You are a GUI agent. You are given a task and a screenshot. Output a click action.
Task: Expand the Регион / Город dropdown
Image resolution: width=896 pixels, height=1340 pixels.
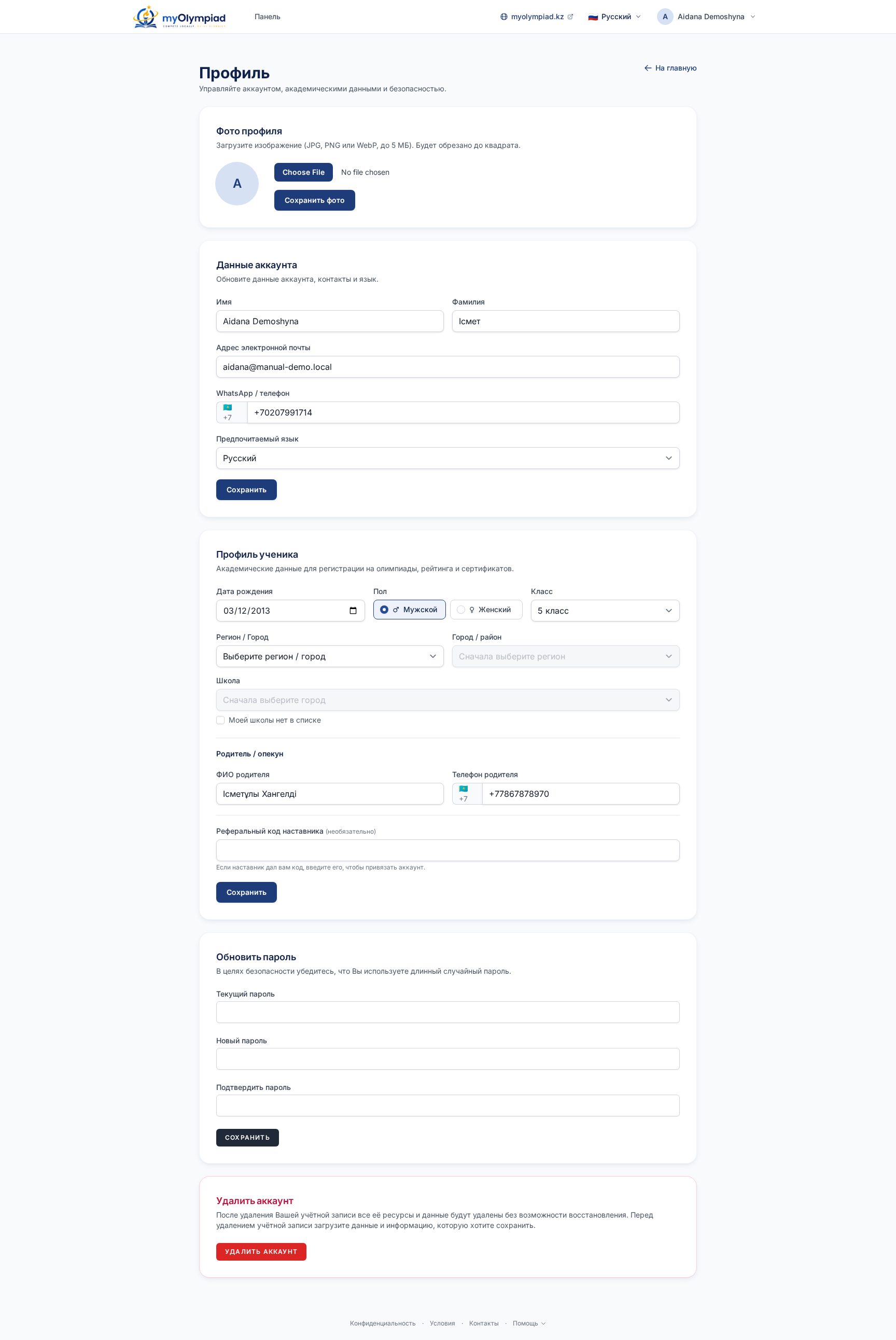click(330, 656)
